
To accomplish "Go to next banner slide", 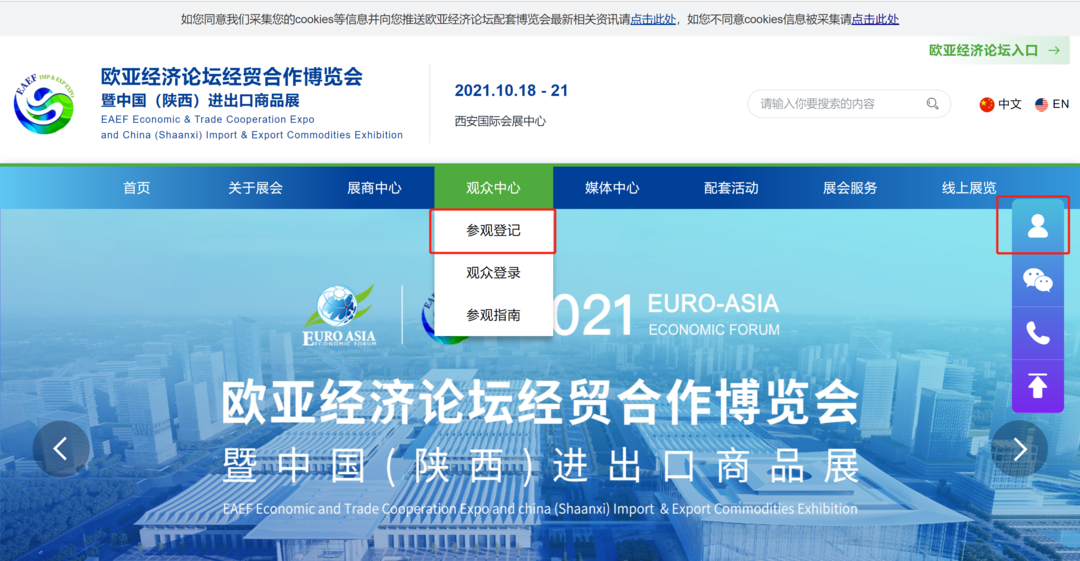I will click(x=1019, y=449).
